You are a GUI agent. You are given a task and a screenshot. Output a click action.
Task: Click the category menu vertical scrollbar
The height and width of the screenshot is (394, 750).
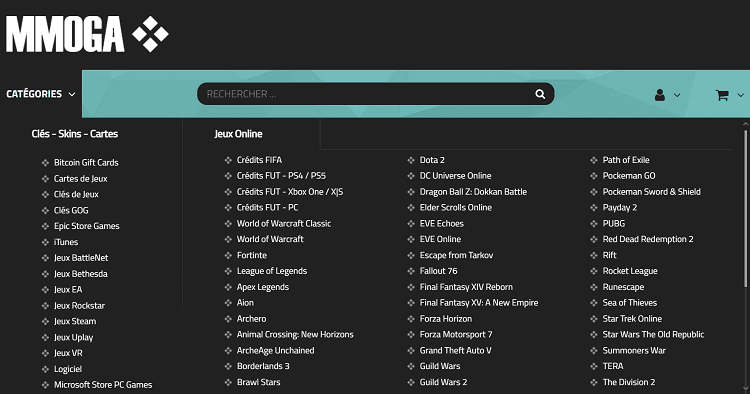click(x=745, y=207)
